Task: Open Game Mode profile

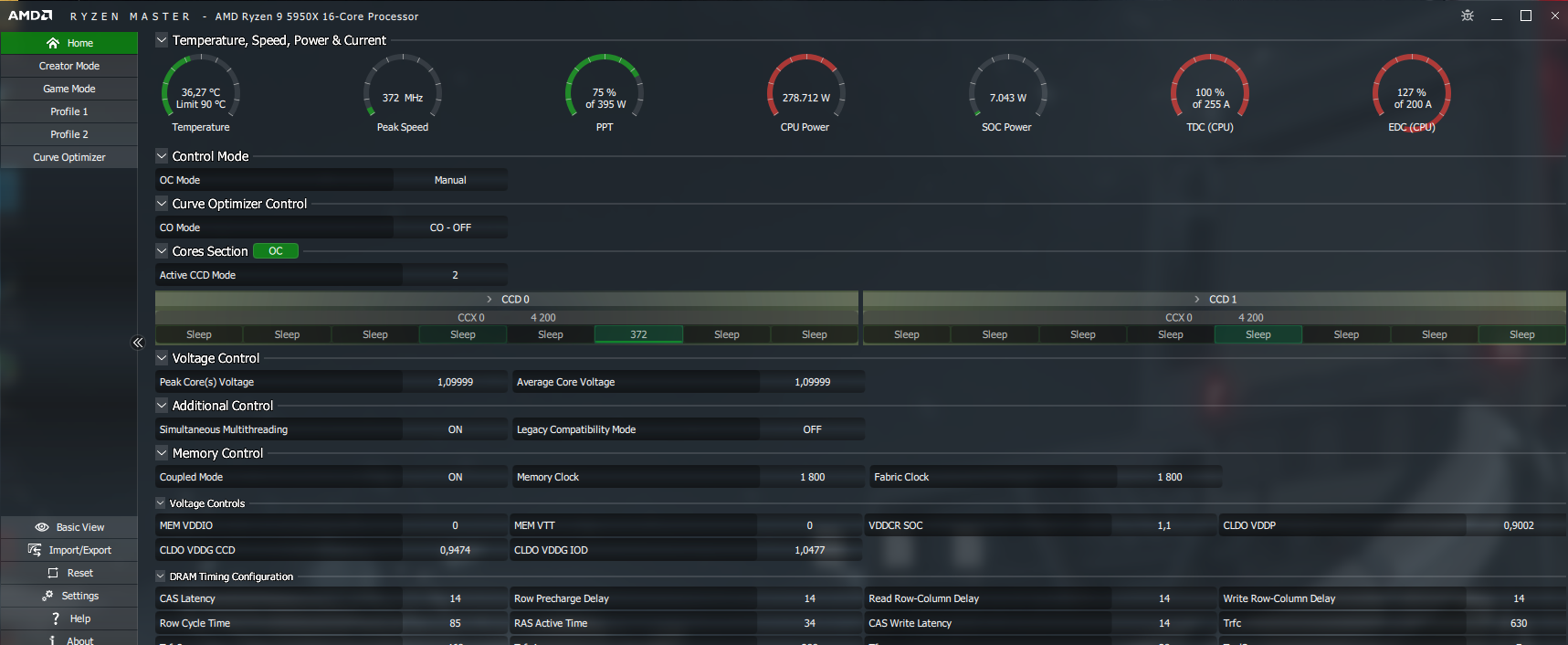Action: point(69,89)
